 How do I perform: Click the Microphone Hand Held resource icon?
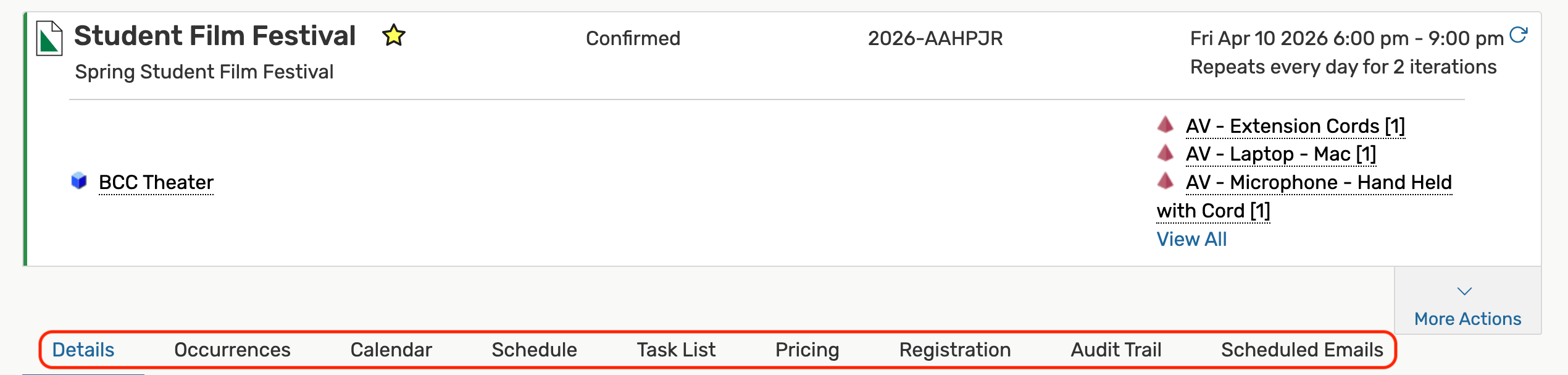[1165, 181]
